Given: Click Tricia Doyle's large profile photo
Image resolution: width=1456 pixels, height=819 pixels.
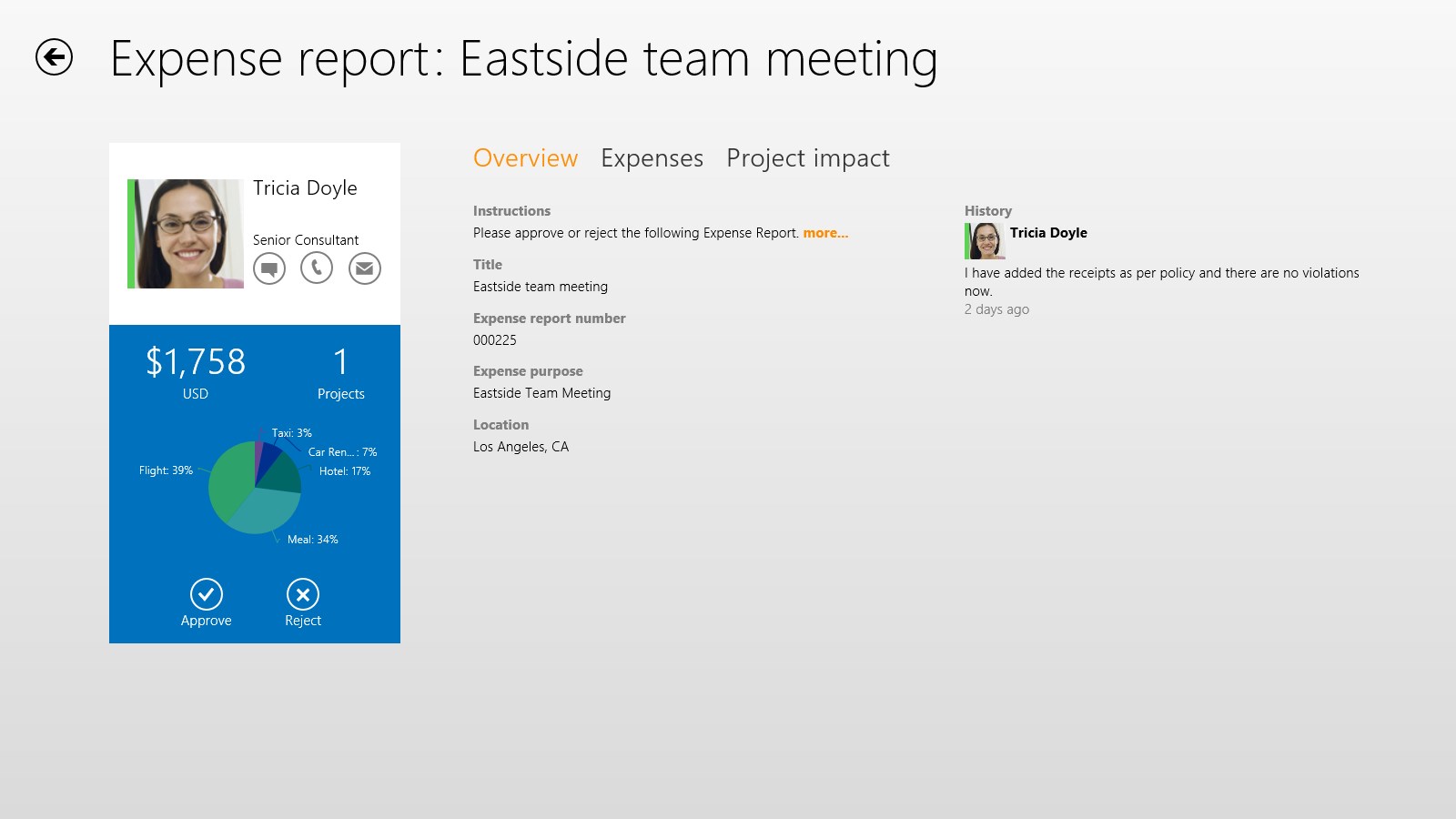Looking at the screenshot, I should (187, 234).
